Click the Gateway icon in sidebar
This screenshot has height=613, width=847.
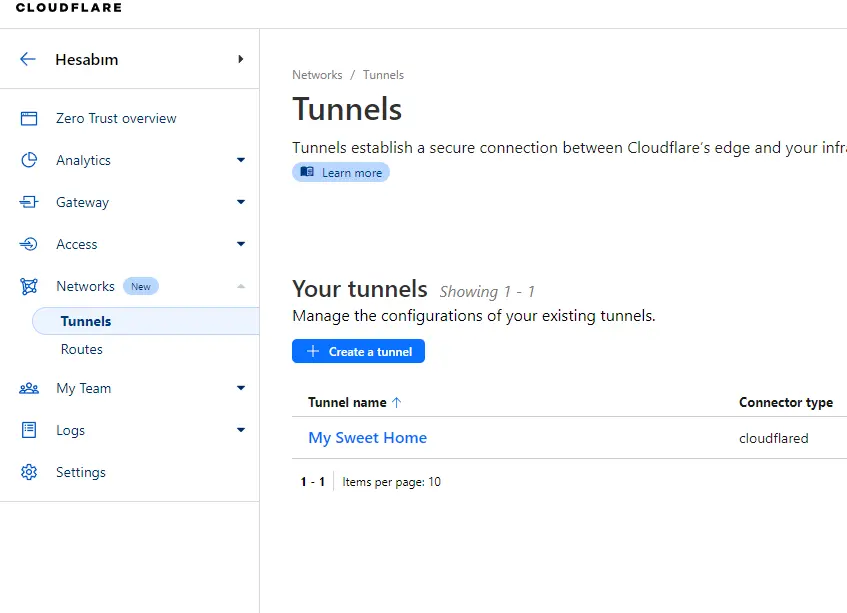(29, 202)
